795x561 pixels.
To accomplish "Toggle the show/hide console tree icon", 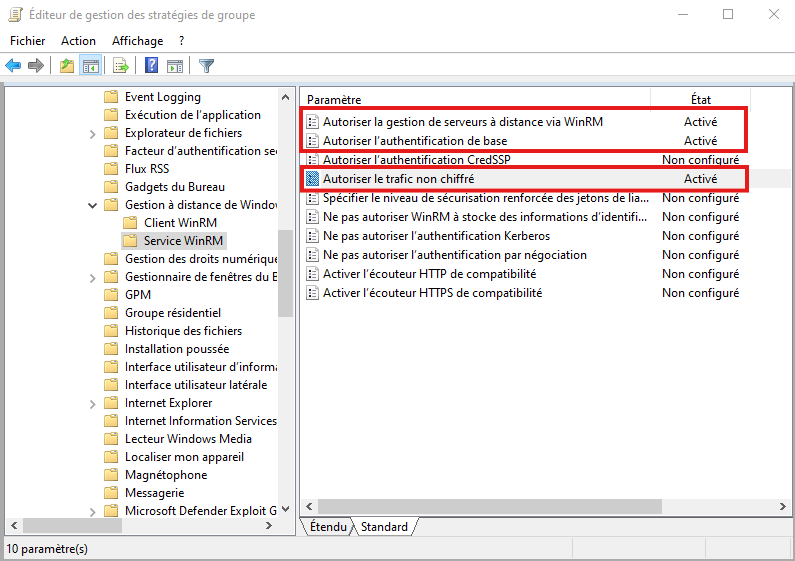I will coord(90,66).
